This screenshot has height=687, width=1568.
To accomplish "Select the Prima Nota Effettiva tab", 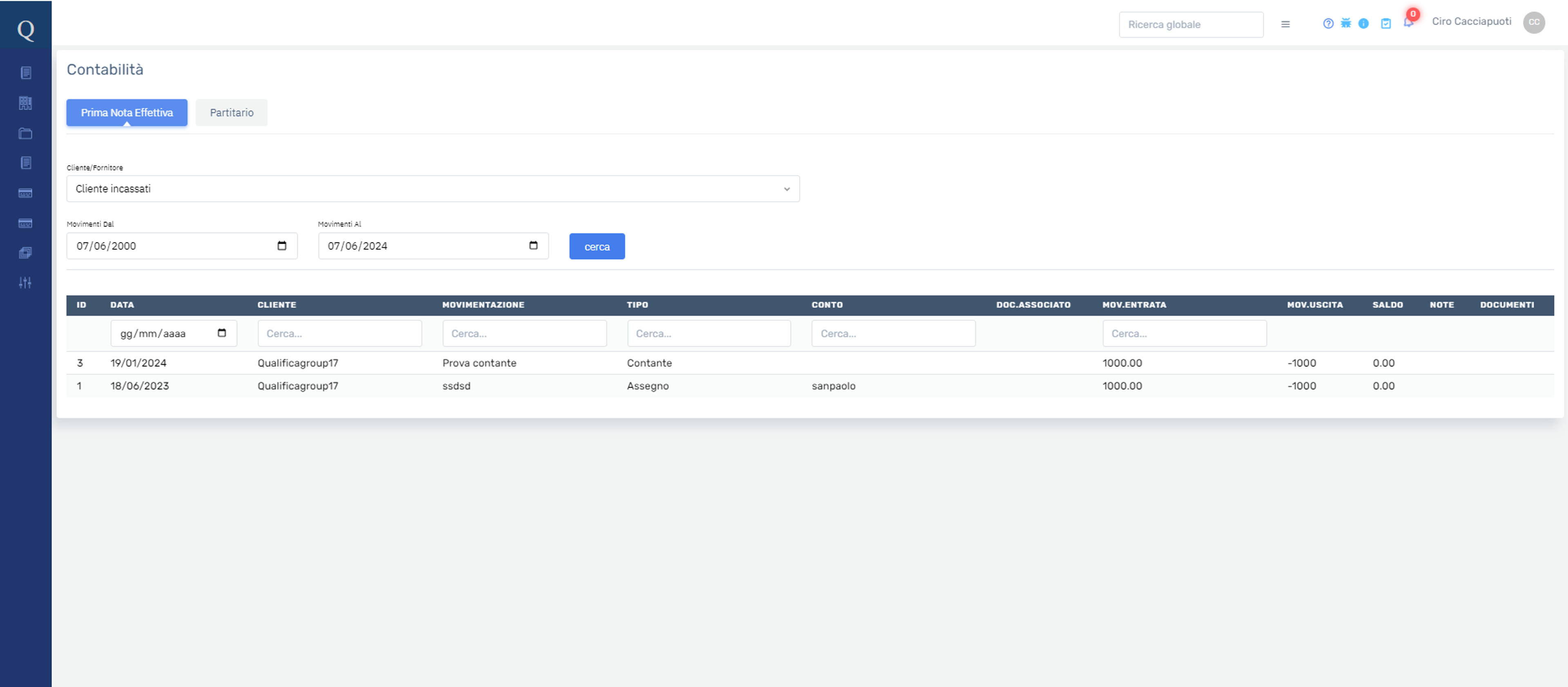I will click(127, 113).
